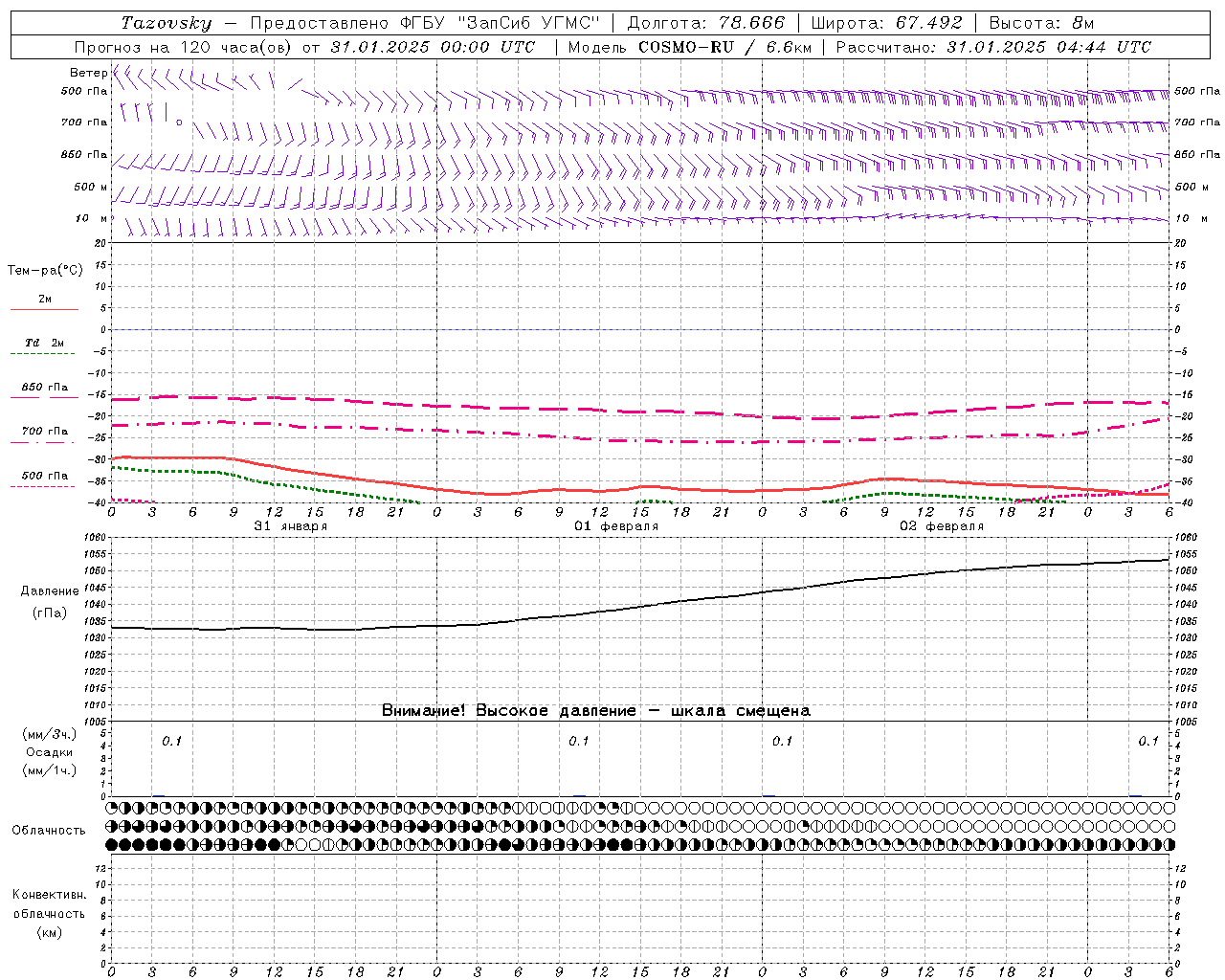Click the "Высота: 8м" elevation entry

click(1041, 23)
